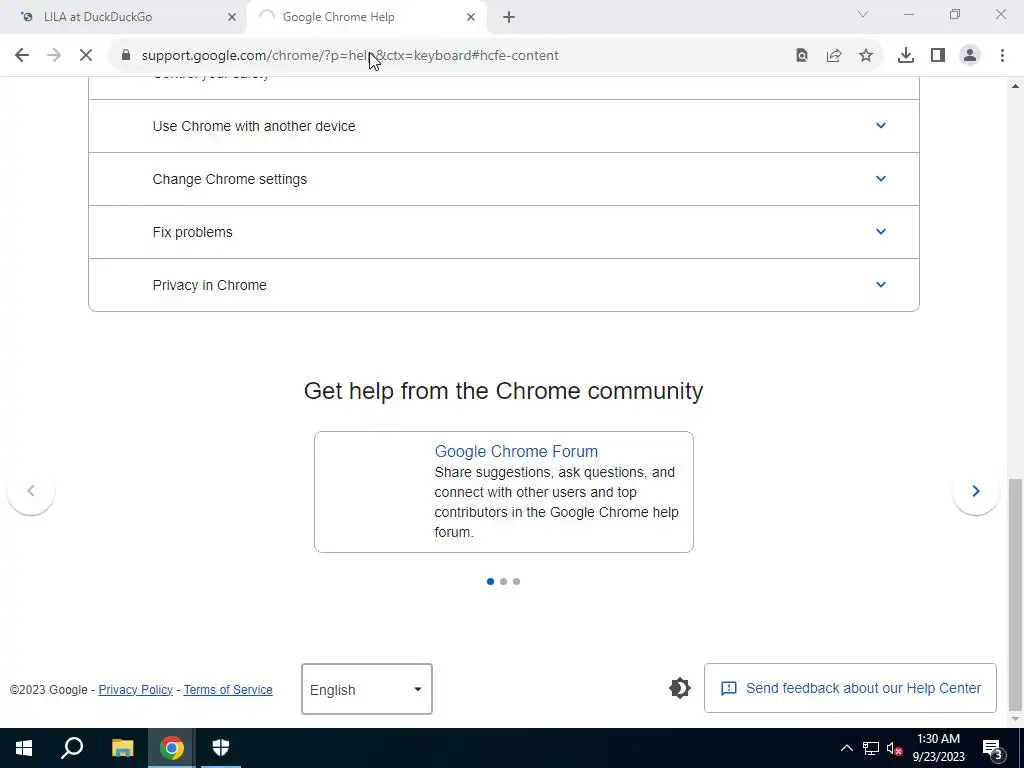Show the next community carousel card

[x=976, y=491]
